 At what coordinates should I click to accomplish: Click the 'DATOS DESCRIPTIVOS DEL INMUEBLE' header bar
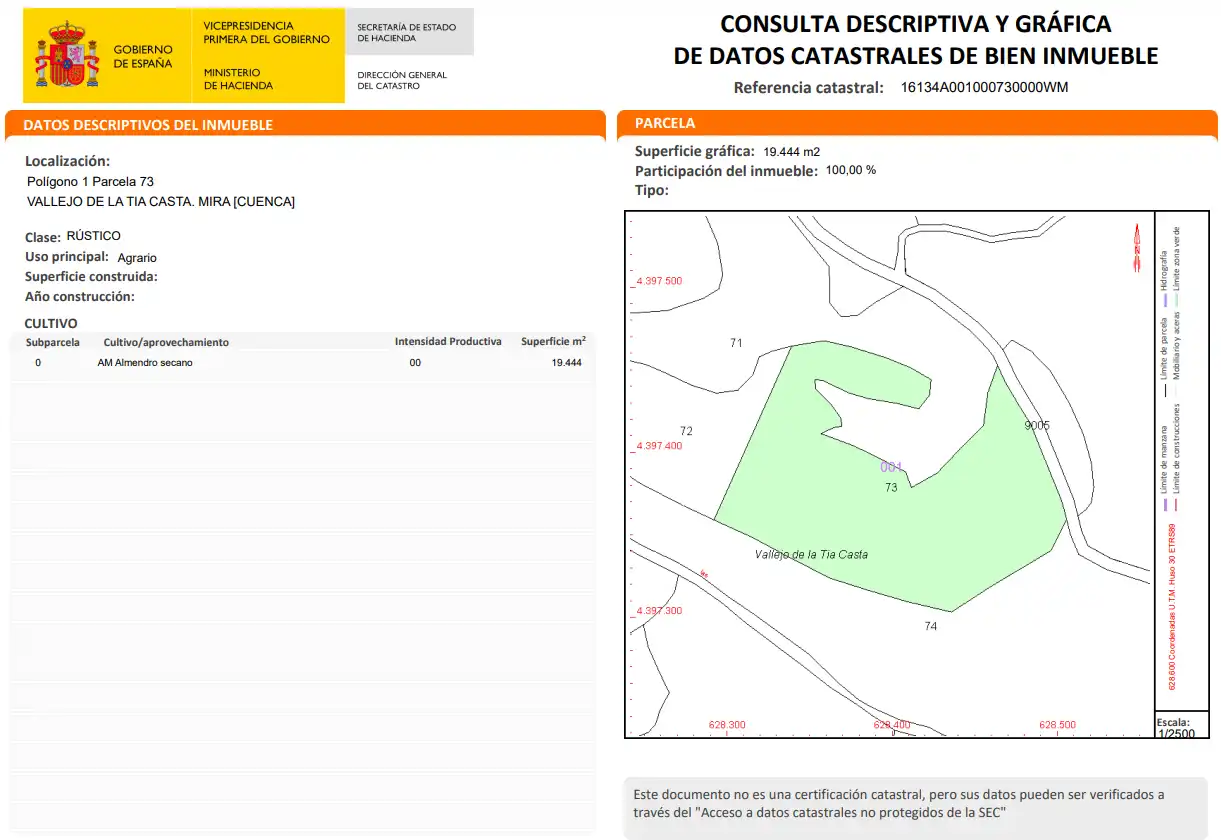305,124
